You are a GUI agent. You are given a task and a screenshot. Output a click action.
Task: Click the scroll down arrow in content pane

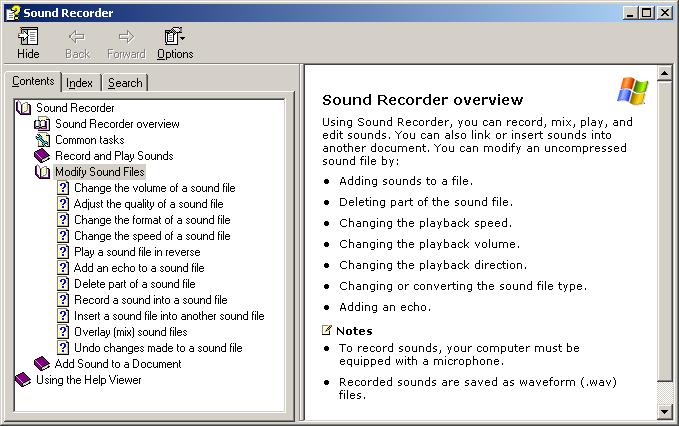[x=664, y=412]
